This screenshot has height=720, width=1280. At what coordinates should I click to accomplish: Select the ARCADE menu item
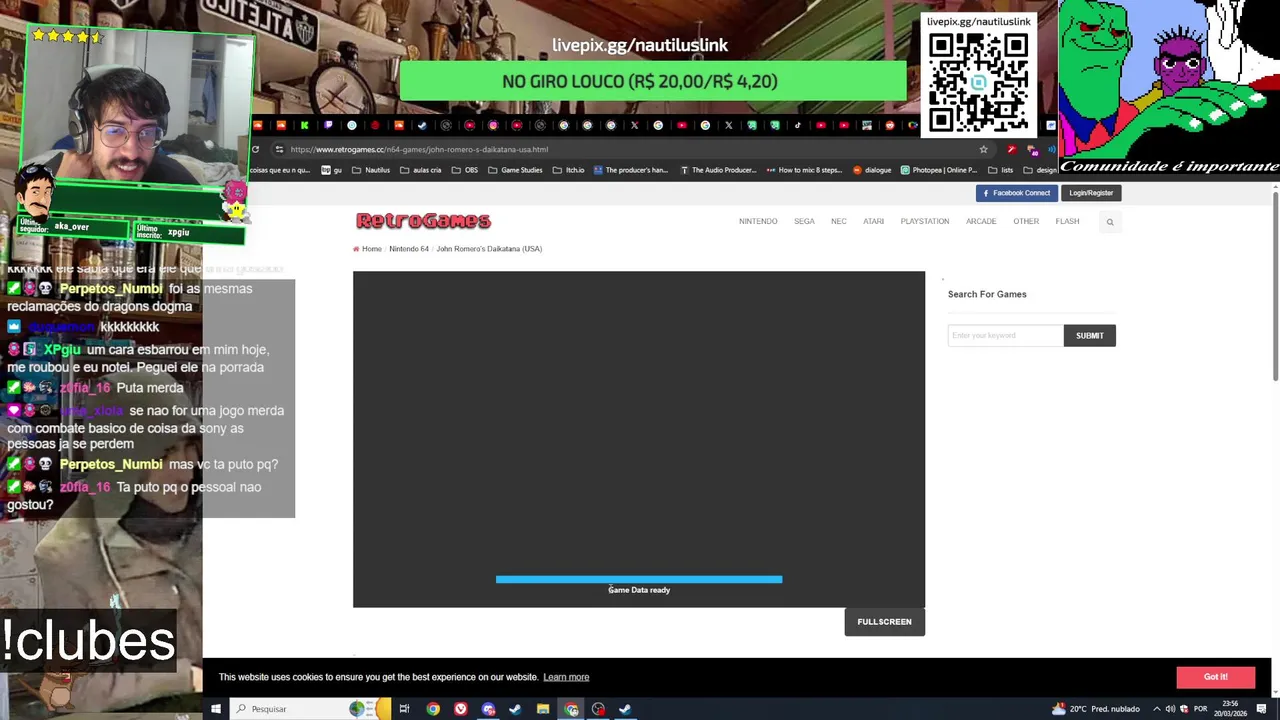click(981, 221)
